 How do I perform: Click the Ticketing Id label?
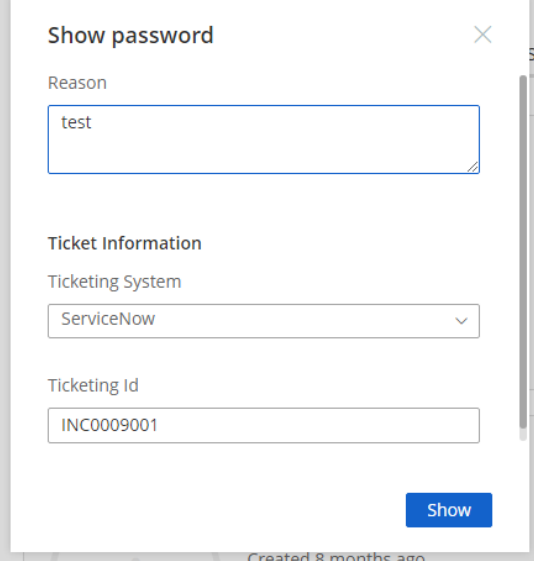click(x=93, y=386)
